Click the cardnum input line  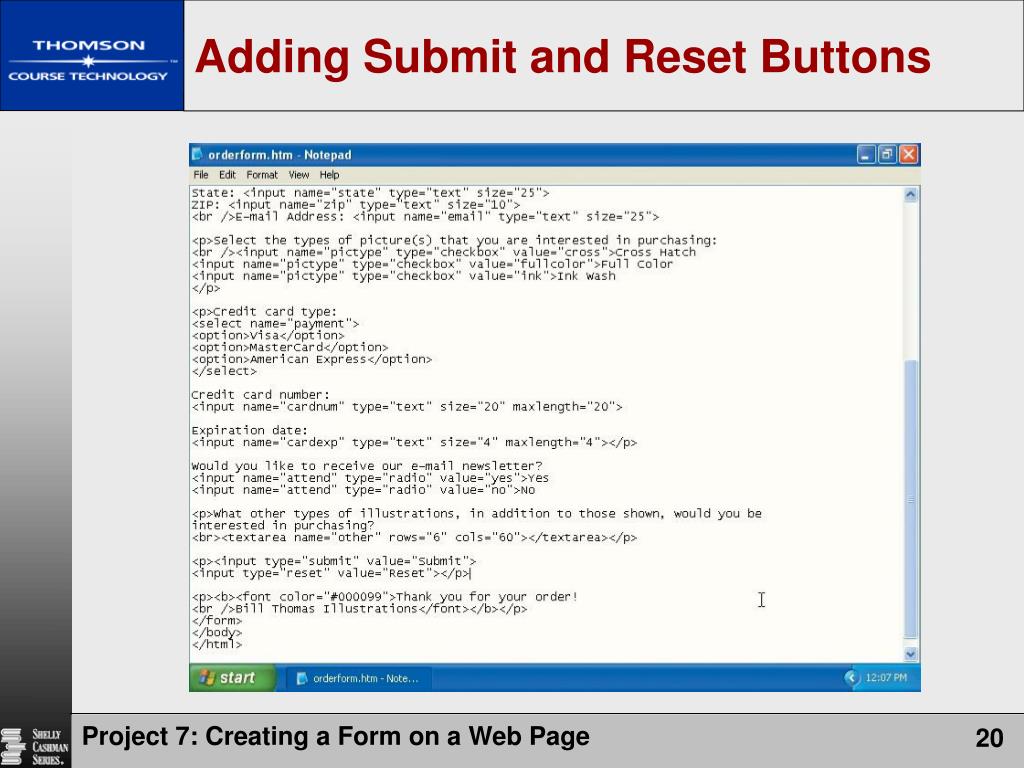(x=407, y=407)
